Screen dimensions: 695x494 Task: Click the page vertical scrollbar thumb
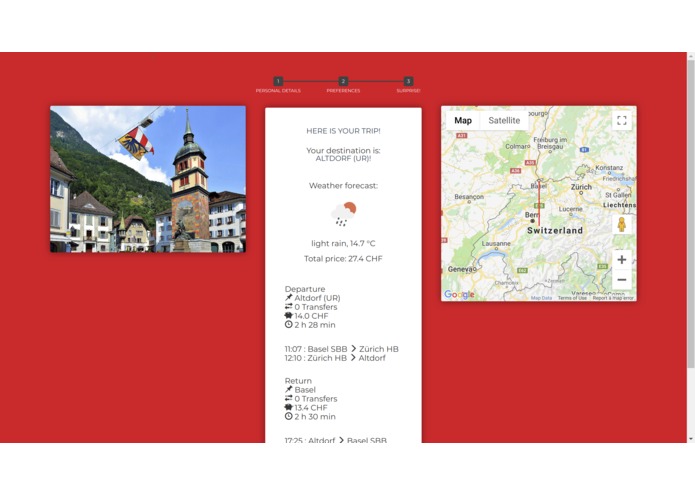click(691, 214)
